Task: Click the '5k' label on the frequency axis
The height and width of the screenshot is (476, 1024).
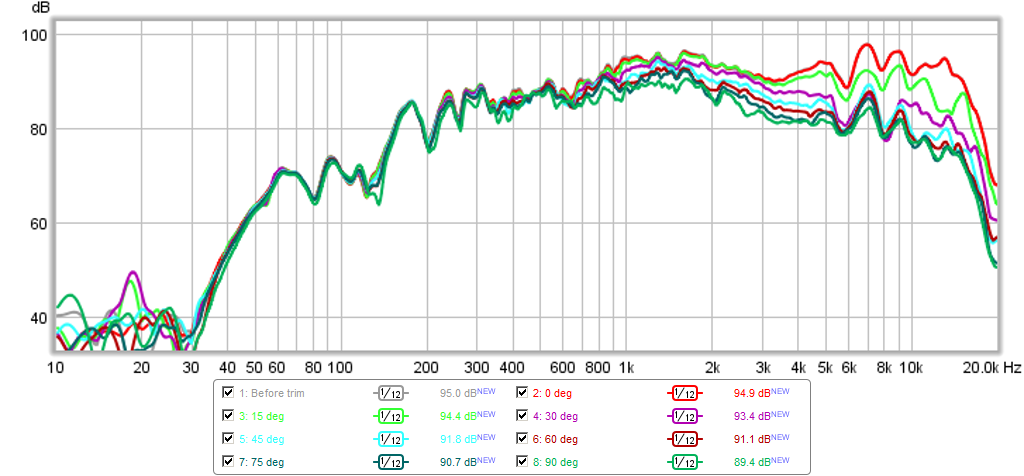Action: [825, 368]
